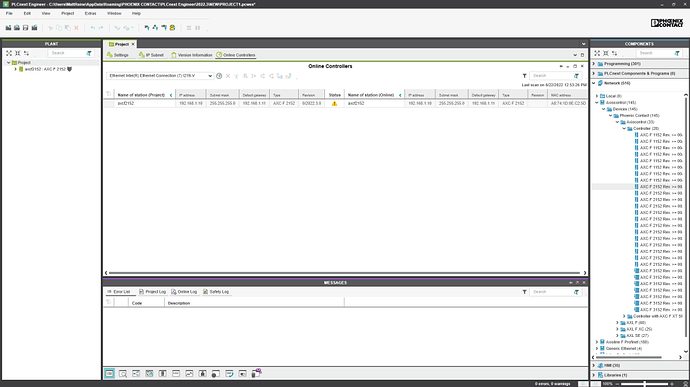Click the Online Controllers horizontal scrollbar
Screen dimensions: 690x387
pos(344,273)
